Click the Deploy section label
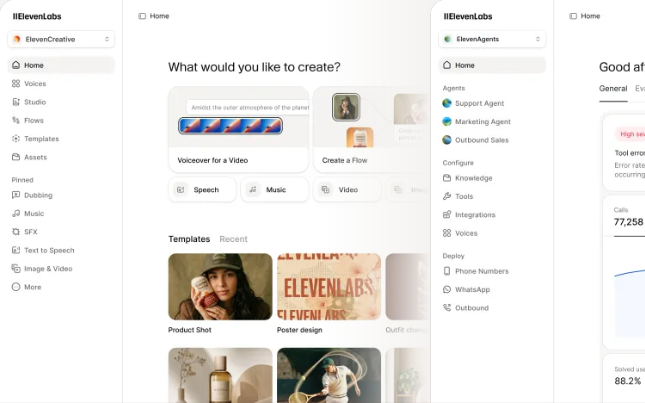 453,255
